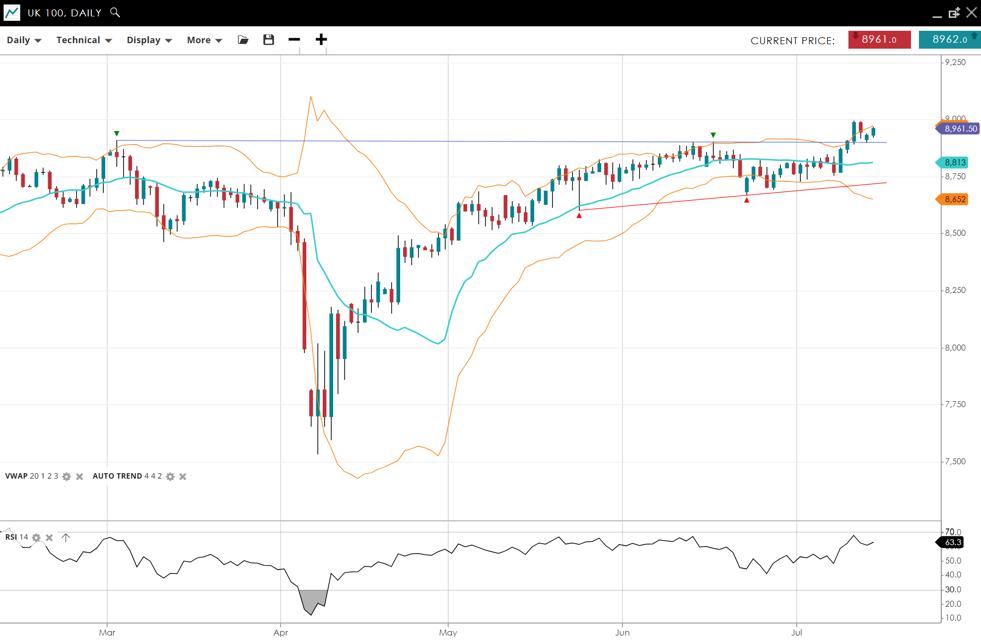Zoom out with the minus icon
981x640 pixels.
click(294, 40)
